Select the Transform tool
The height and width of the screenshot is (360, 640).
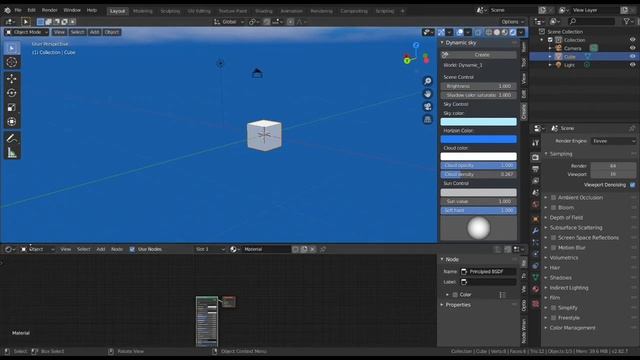point(12,122)
